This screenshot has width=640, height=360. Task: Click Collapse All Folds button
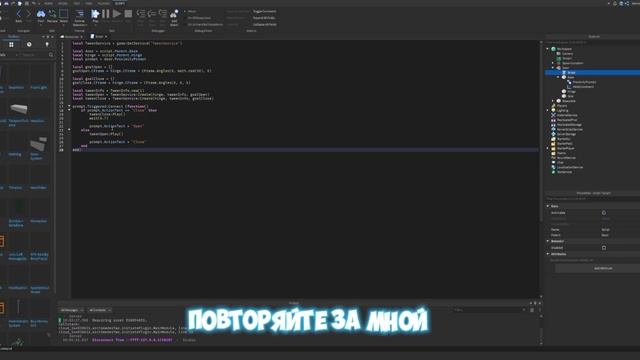click(x=264, y=24)
